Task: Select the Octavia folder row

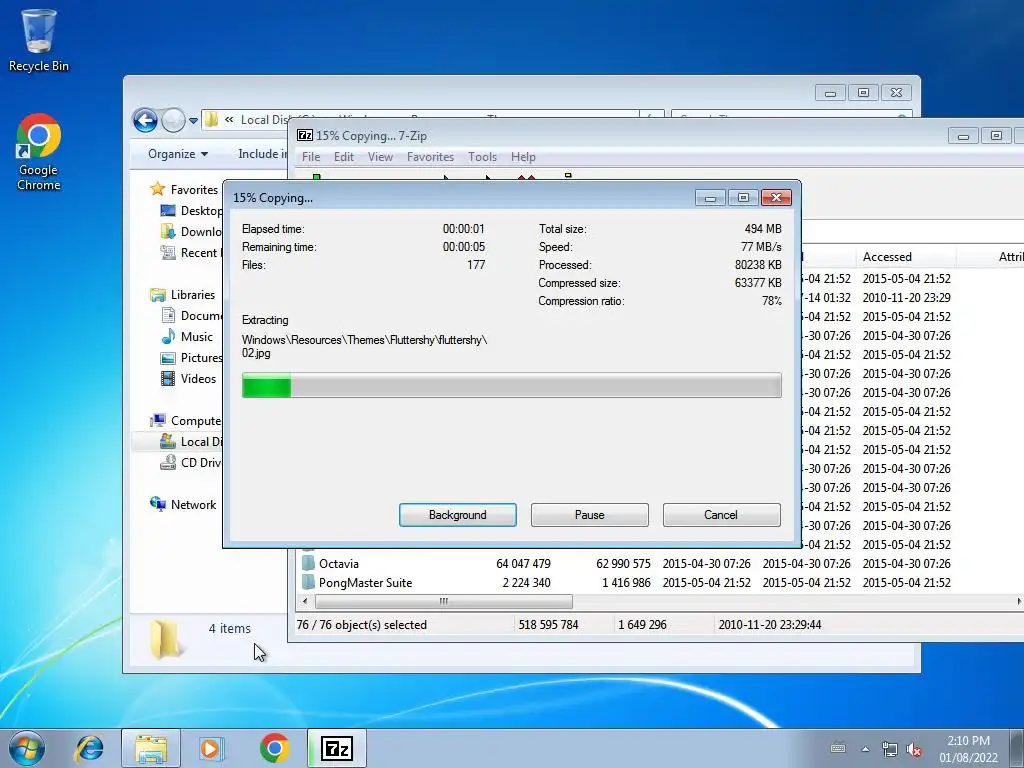Action: click(x=626, y=564)
